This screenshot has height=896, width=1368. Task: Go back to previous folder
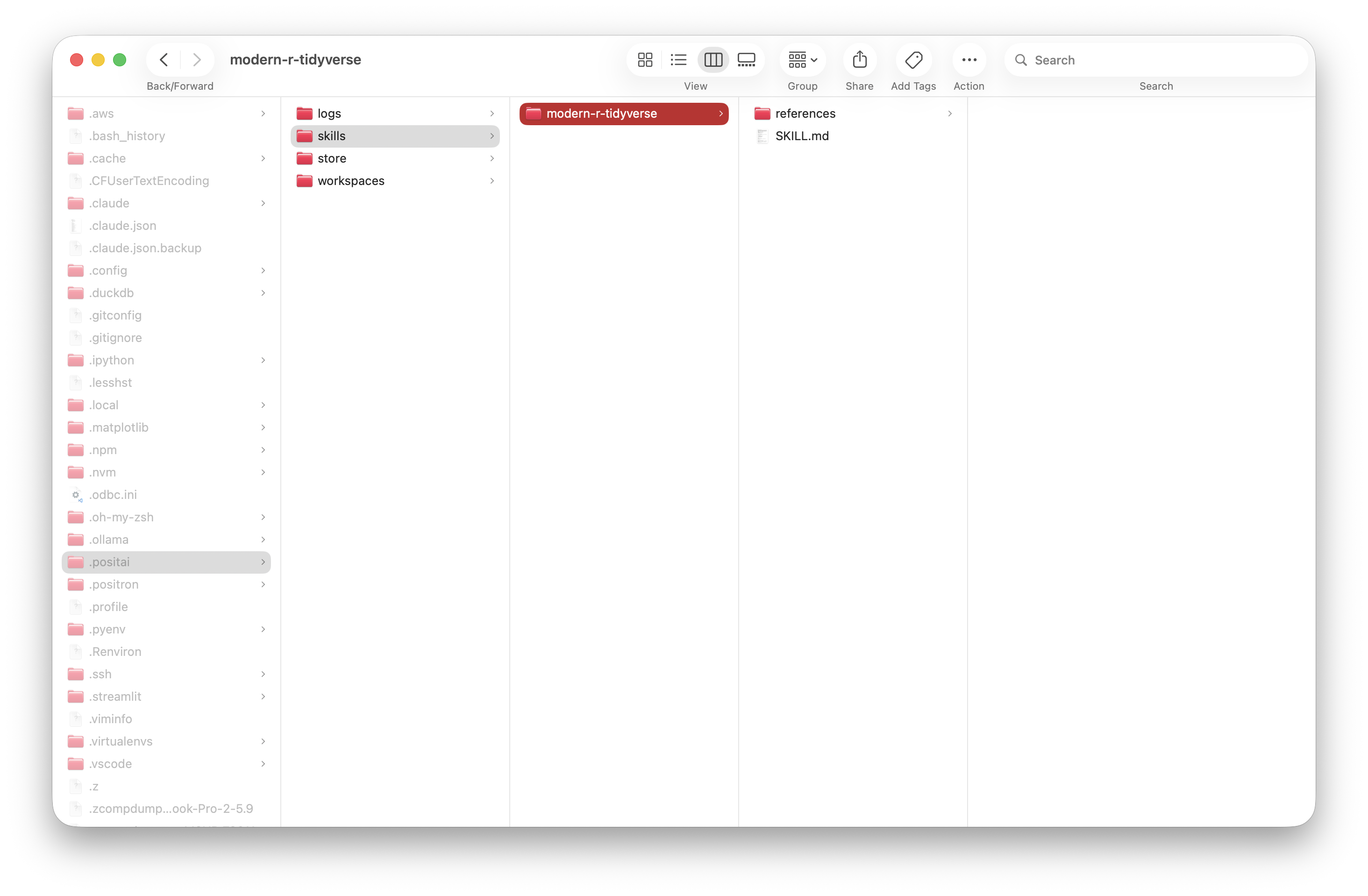164,60
